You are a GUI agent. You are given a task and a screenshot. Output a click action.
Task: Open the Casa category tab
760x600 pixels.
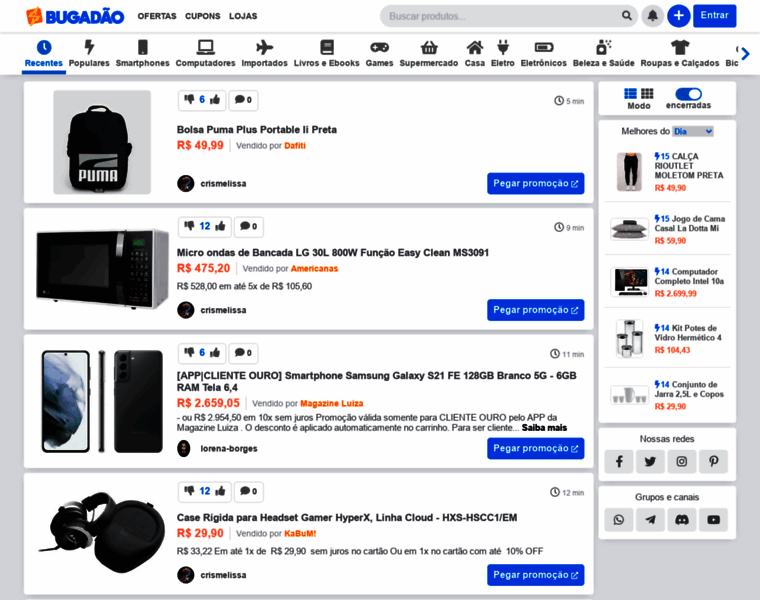[475, 54]
